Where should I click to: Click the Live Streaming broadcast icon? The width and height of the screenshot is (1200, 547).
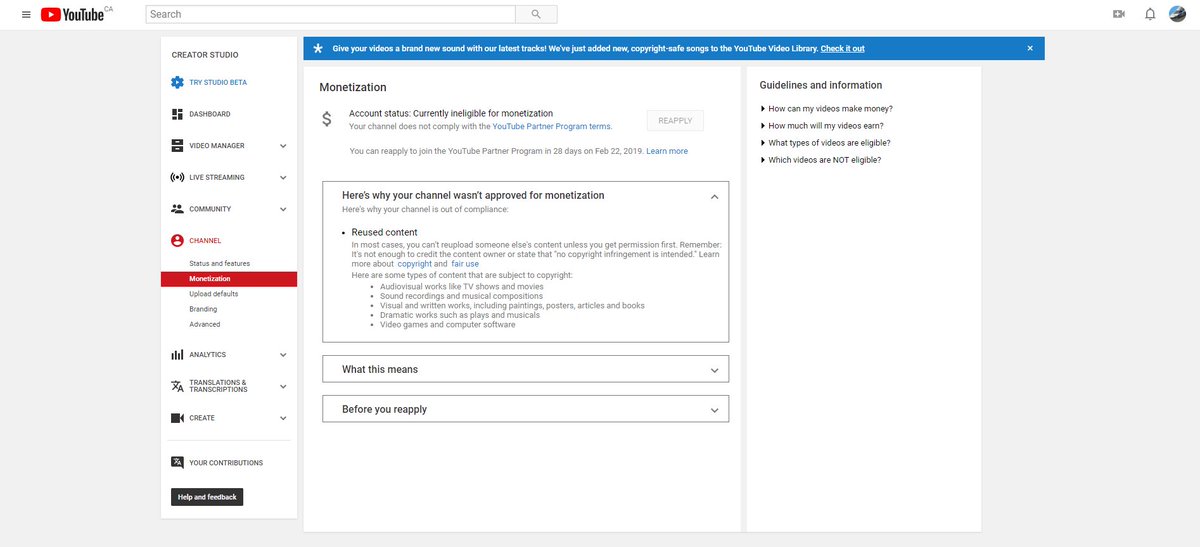(177, 177)
